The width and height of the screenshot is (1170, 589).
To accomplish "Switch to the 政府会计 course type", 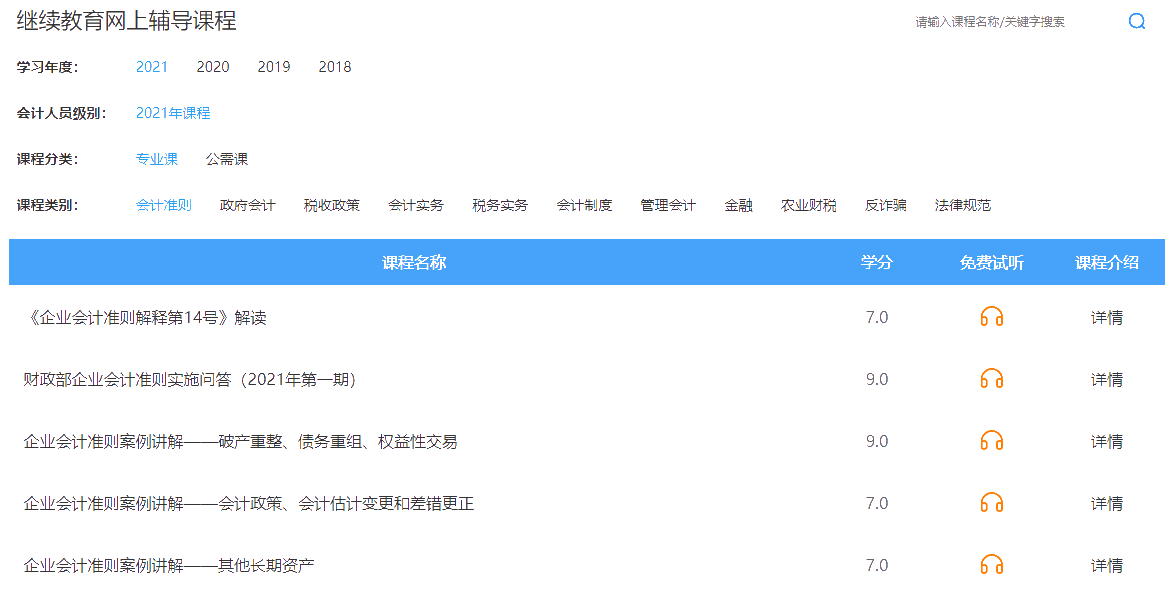I will click(246, 204).
